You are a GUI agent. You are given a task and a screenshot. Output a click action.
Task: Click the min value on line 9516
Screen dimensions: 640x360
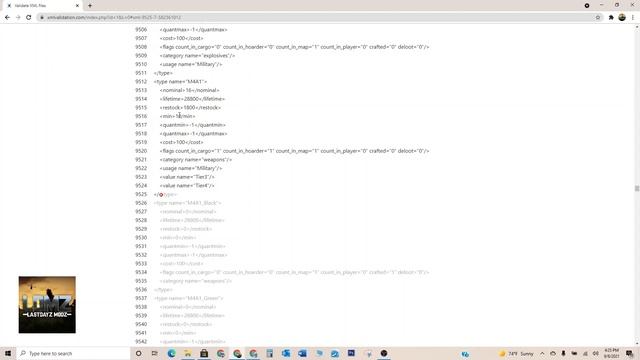click(x=178, y=116)
